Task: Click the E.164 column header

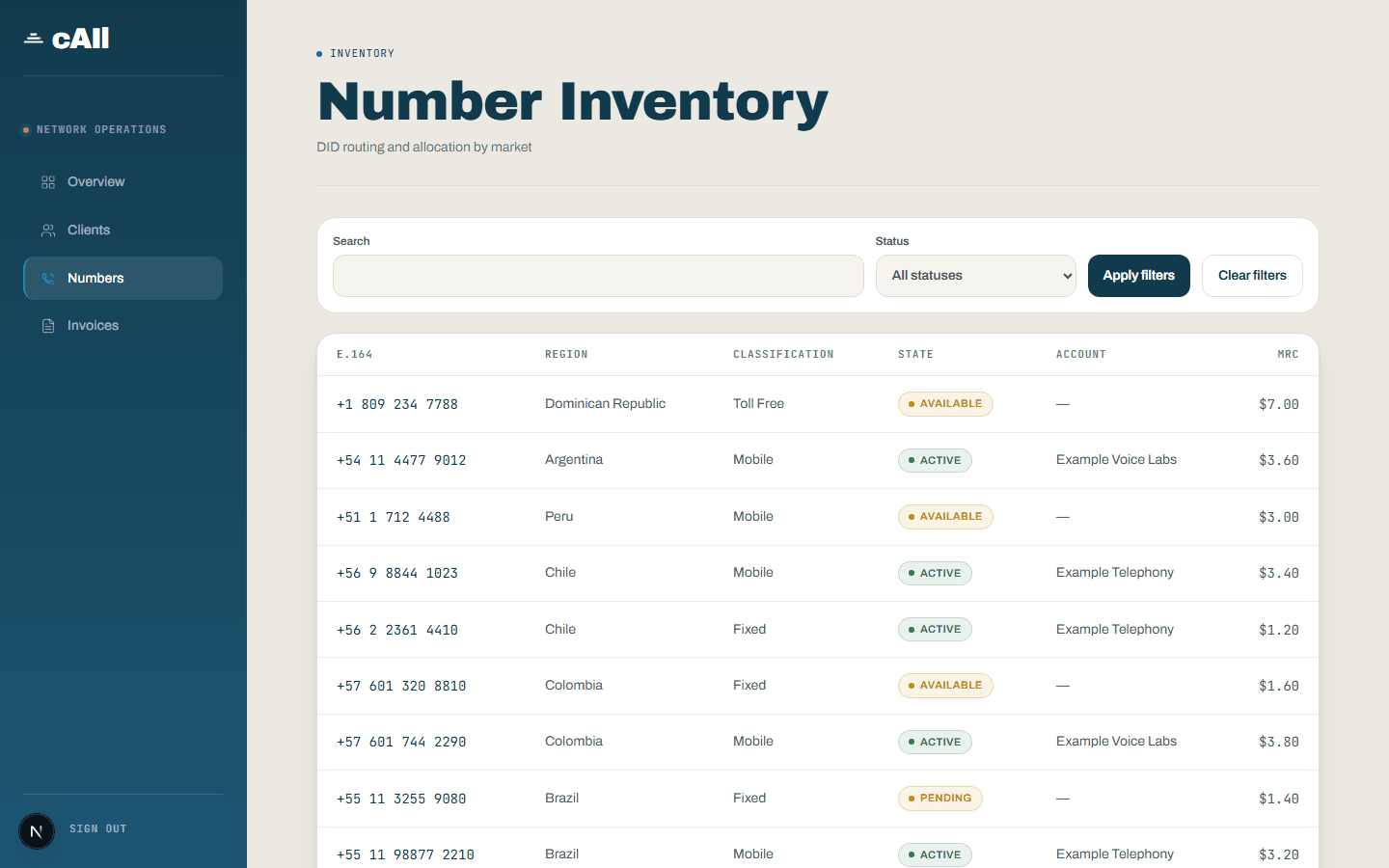Action: 355,355
